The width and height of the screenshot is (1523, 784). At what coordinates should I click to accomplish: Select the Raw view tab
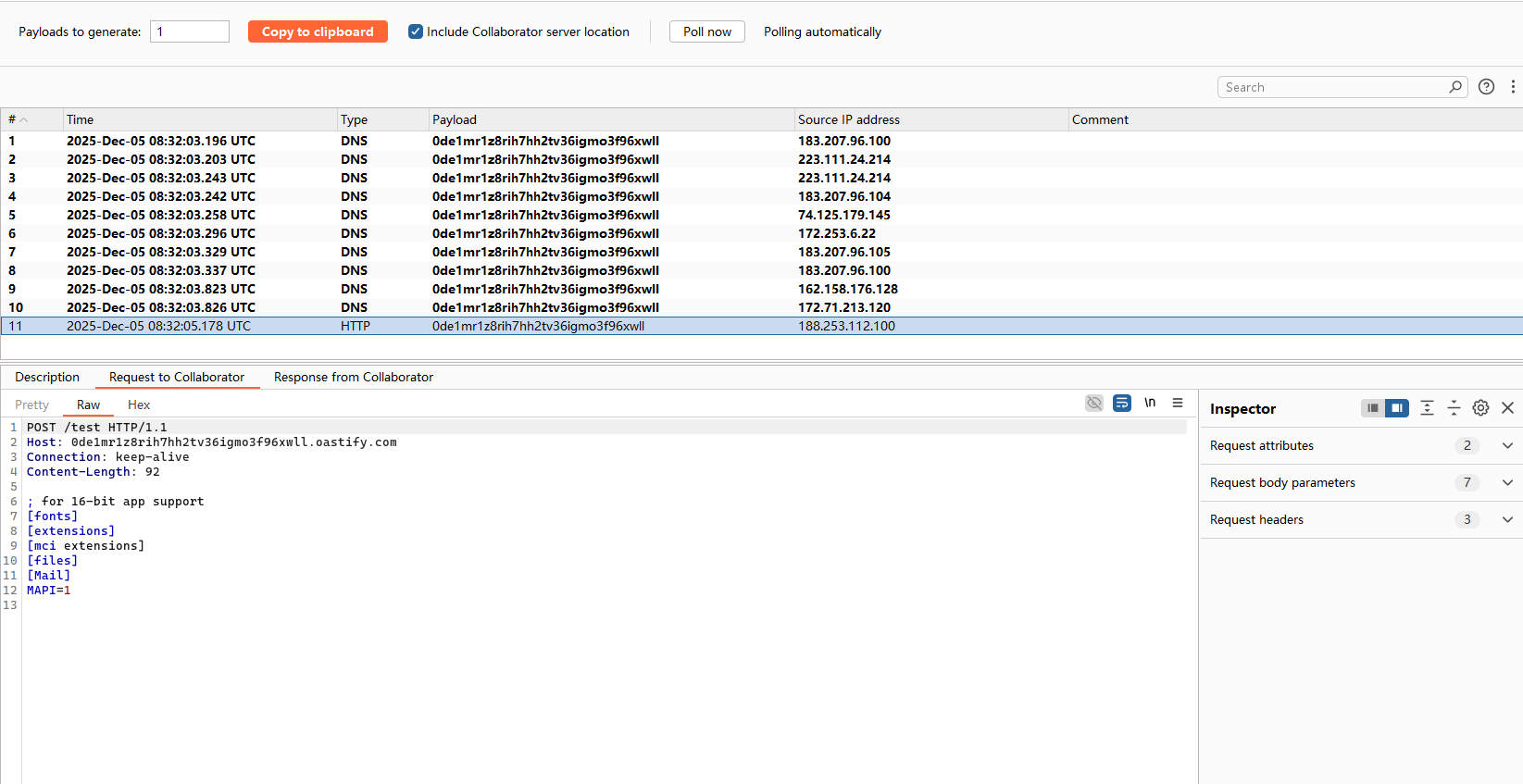point(88,404)
